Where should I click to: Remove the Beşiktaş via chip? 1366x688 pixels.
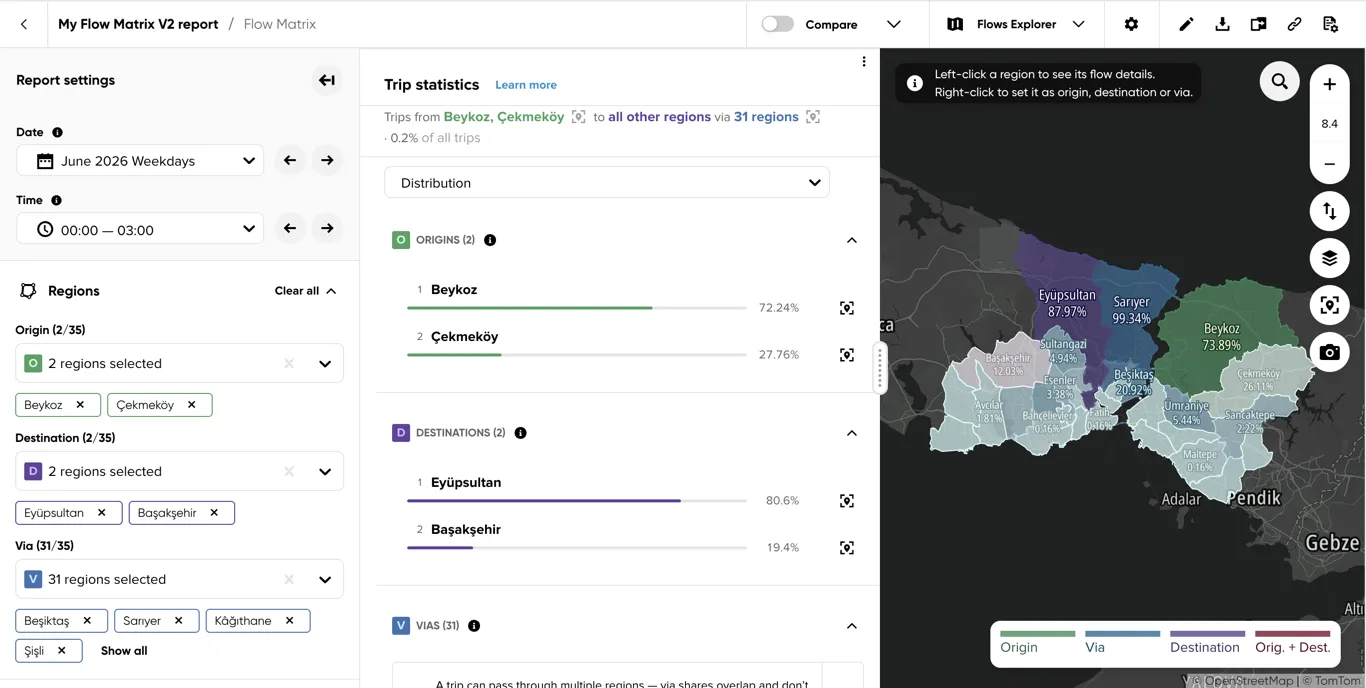[x=87, y=621]
